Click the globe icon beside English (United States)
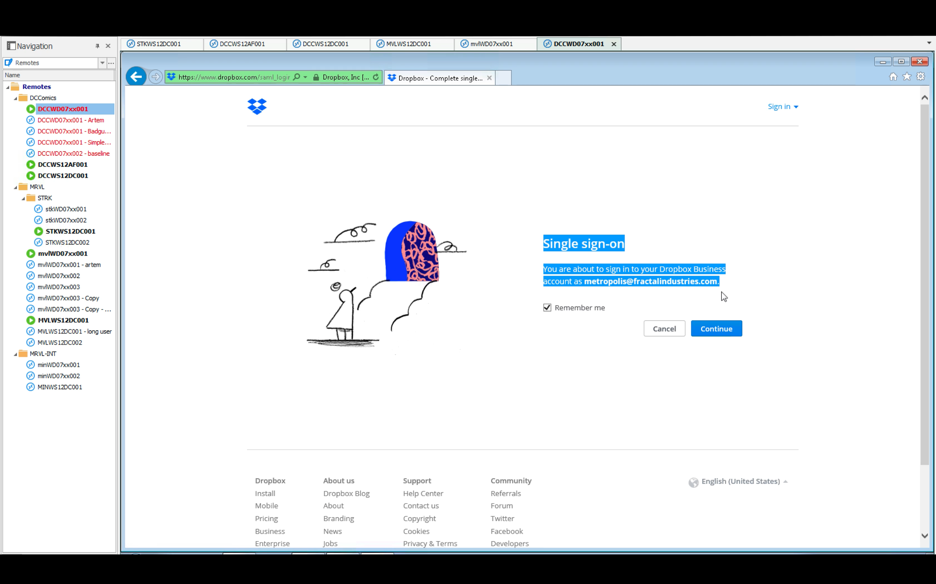The height and width of the screenshot is (584, 936). point(693,482)
